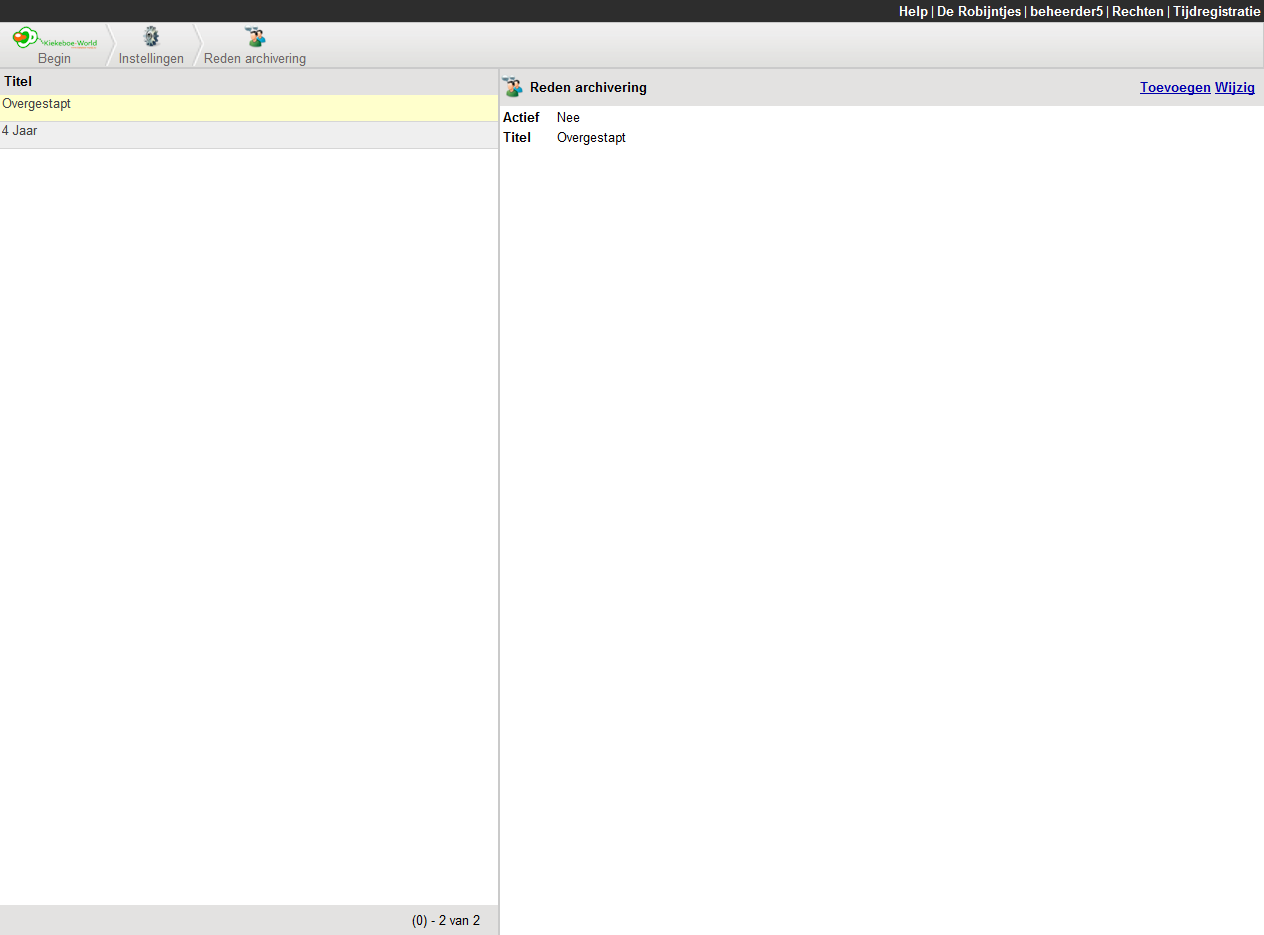Click the beheerder5 user link
The width and height of the screenshot is (1264, 935).
[x=1066, y=12]
